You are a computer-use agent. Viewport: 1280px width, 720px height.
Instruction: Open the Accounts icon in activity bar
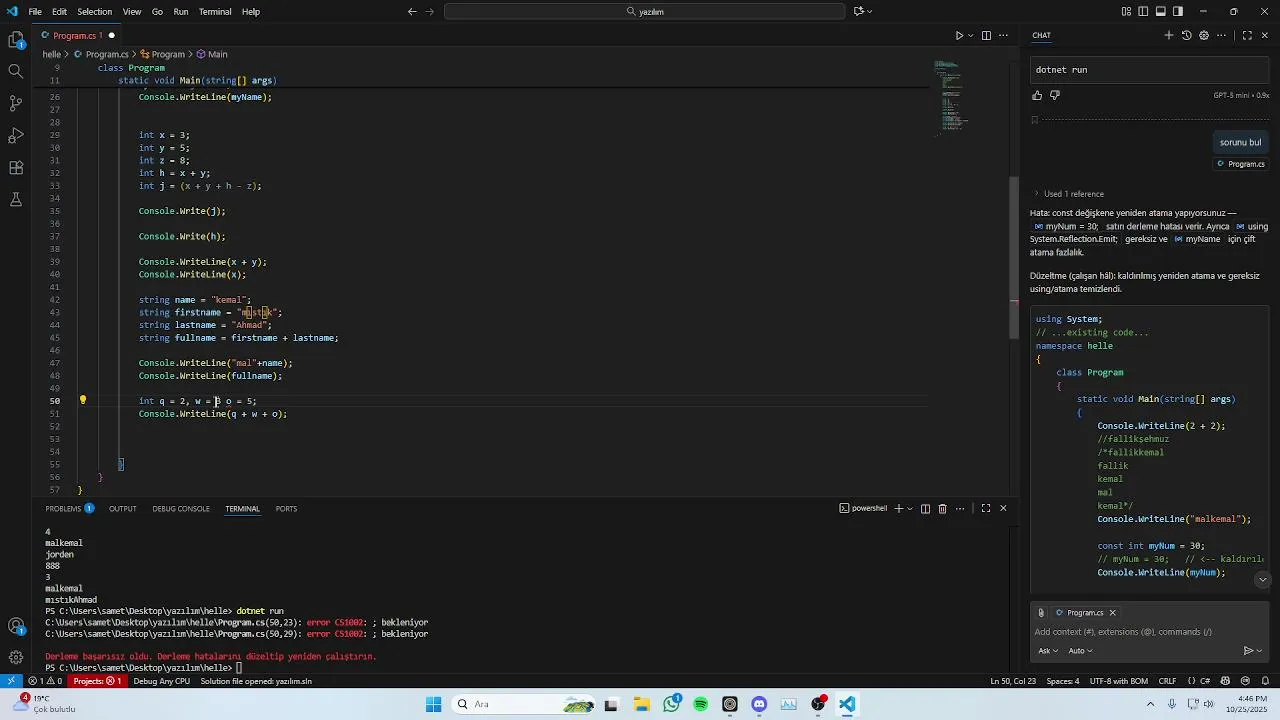16,626
